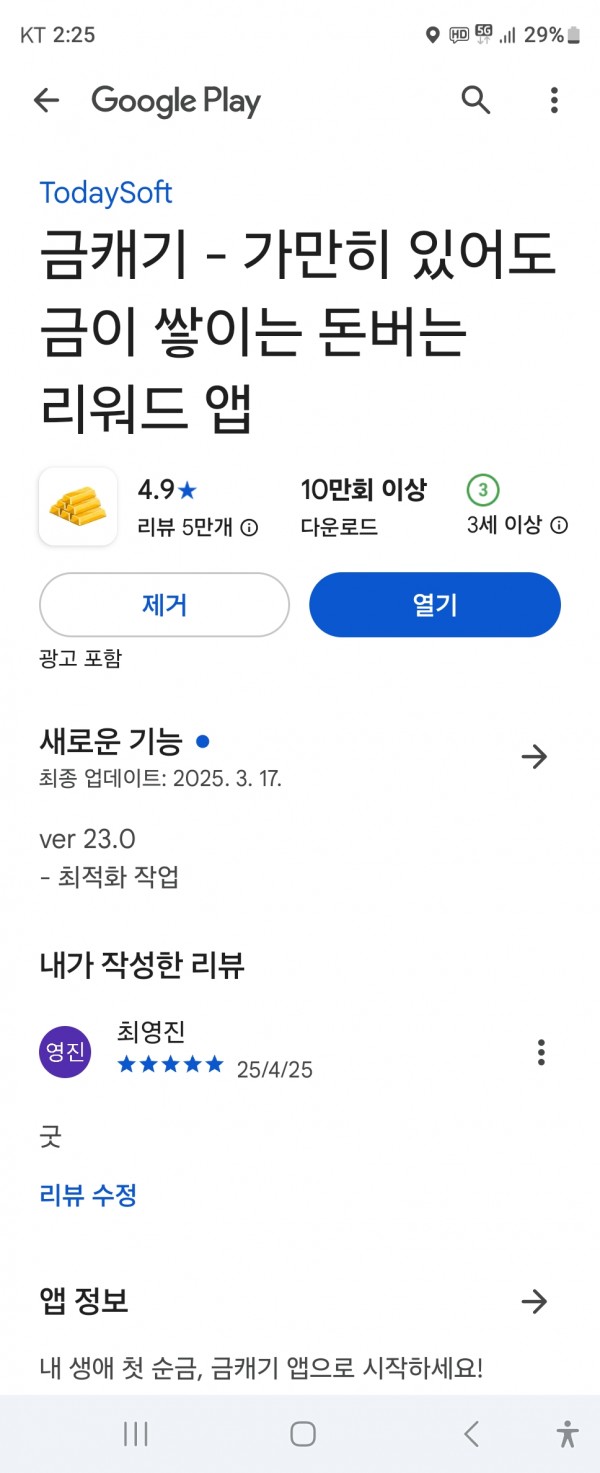Tap info icon next to 3세 이상
Image resolution: width=600 pixels, height=1473 pixels.
pyautogui.click(x=560, y=525)
